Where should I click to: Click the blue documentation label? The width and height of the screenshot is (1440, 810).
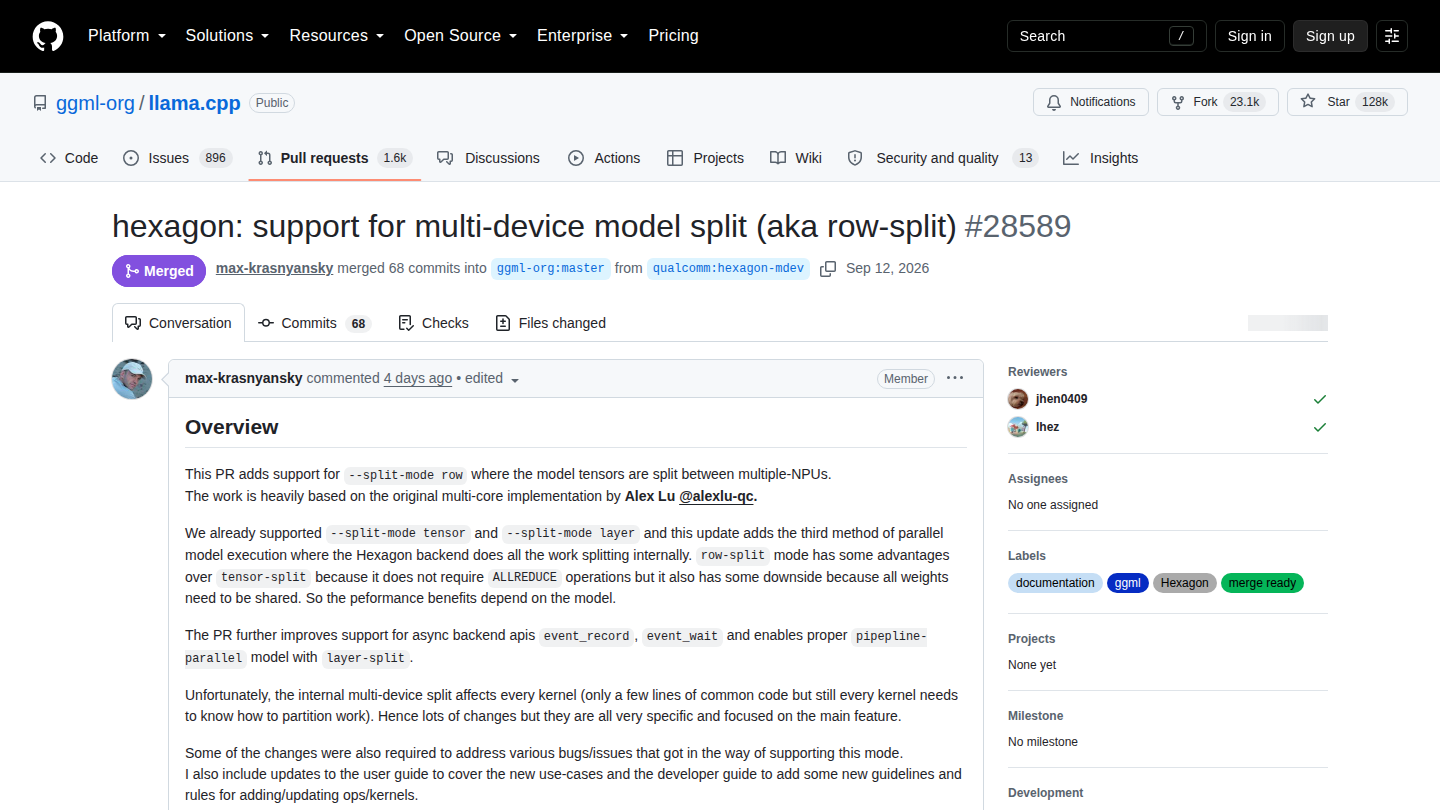(1055, 583)
